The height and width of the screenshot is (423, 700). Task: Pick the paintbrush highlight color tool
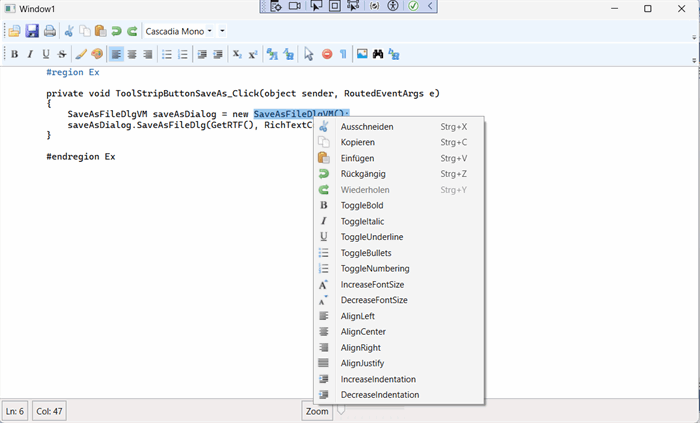click(81, 54)
